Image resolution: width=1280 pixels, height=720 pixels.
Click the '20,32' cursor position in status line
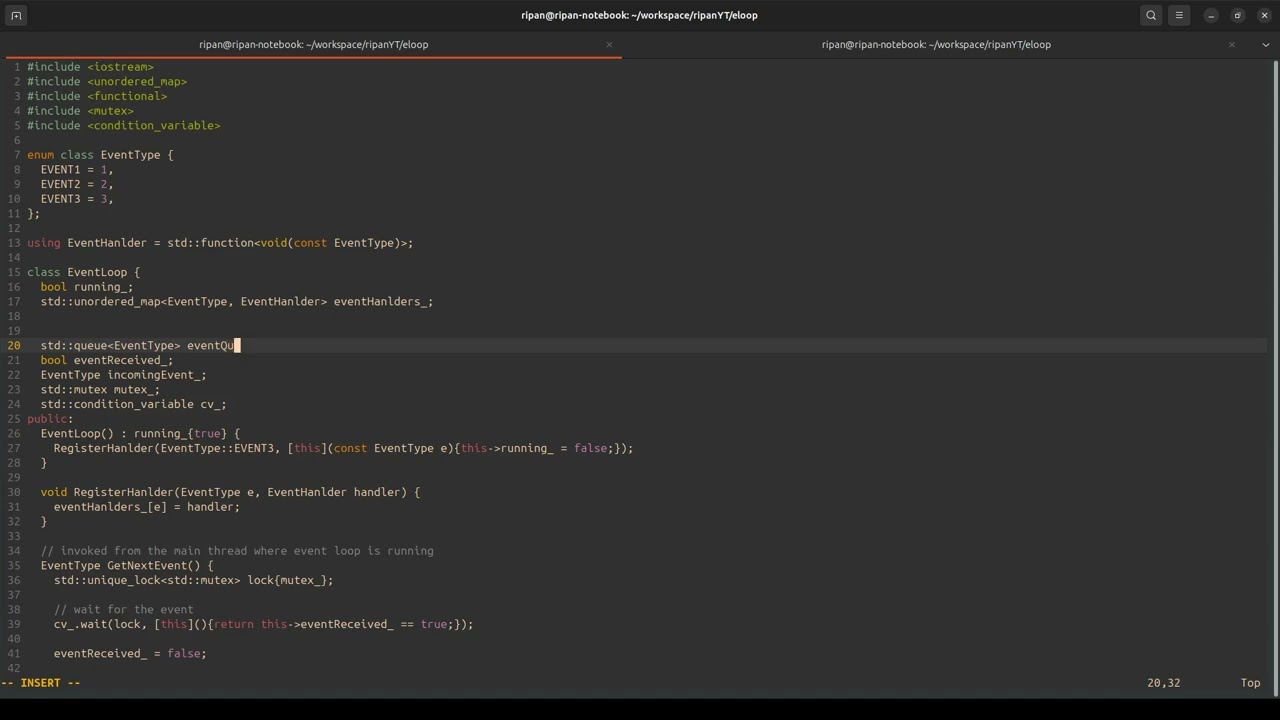pyautogui.click(x=1164, y=683)
